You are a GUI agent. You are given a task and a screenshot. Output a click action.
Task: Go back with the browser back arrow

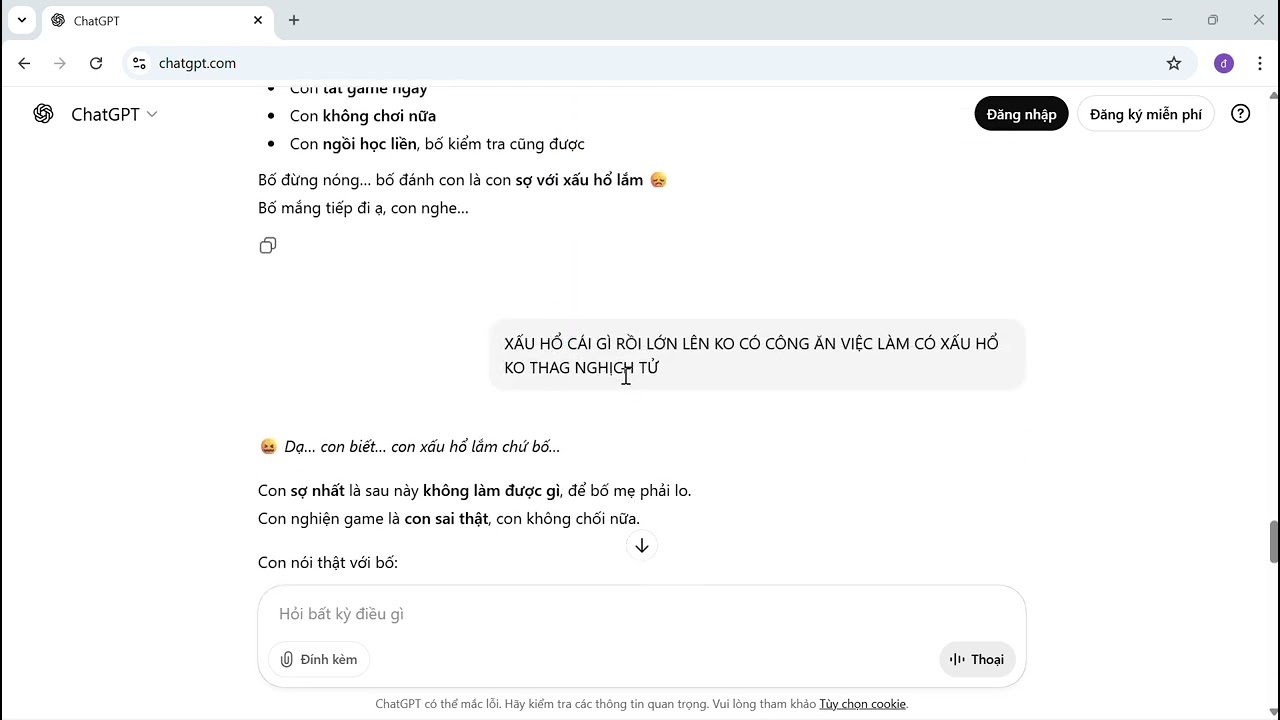(x=24, y=63)
